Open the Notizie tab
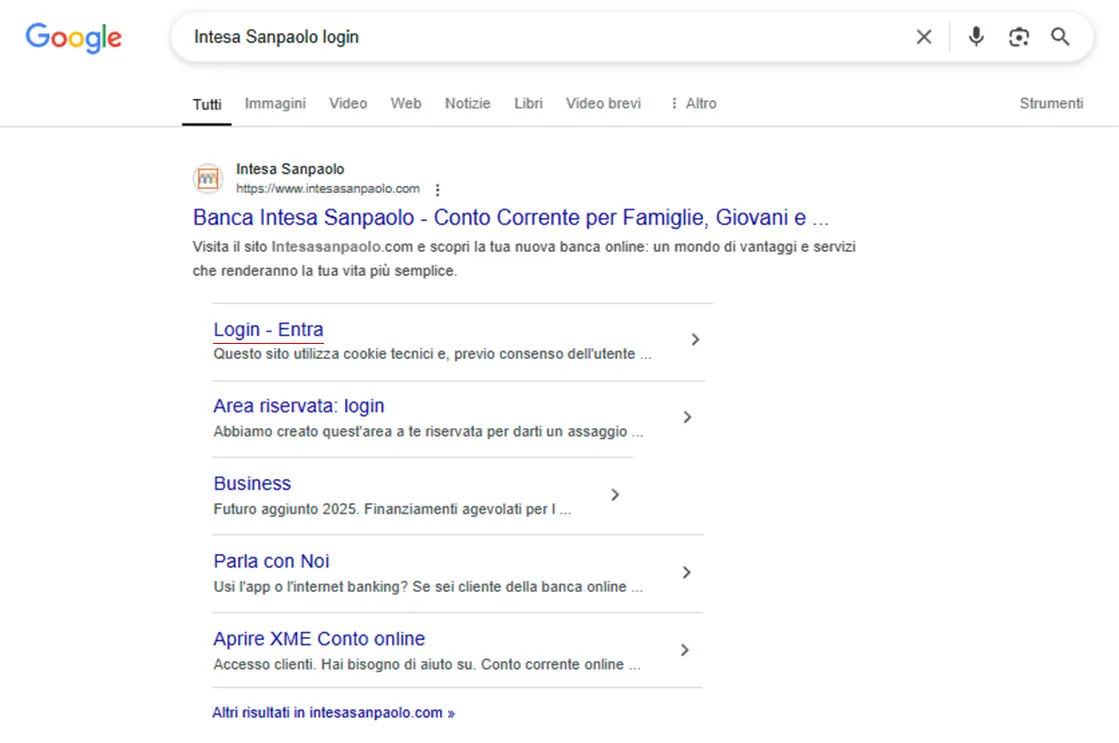This screenshot has width=1119, height=743. point(467,103)
